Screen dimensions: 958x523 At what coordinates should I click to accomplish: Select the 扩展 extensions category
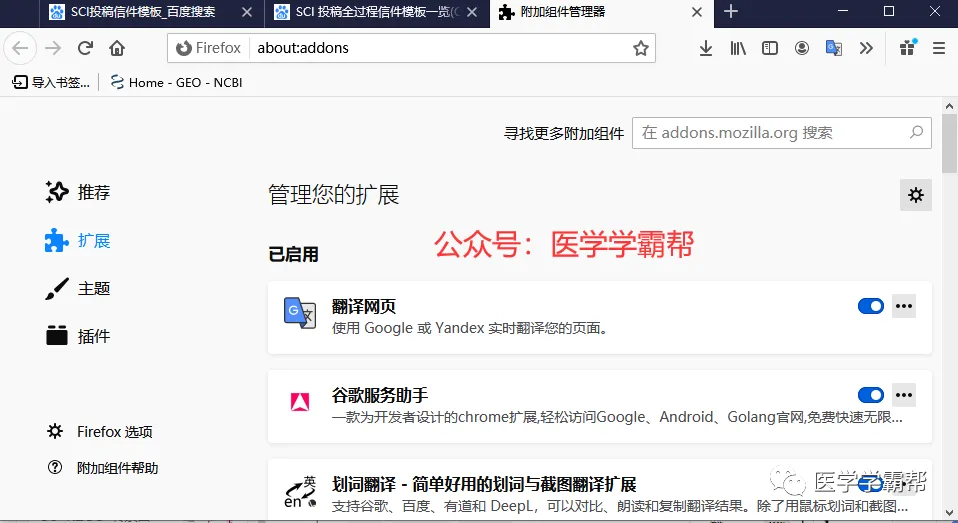78,241
